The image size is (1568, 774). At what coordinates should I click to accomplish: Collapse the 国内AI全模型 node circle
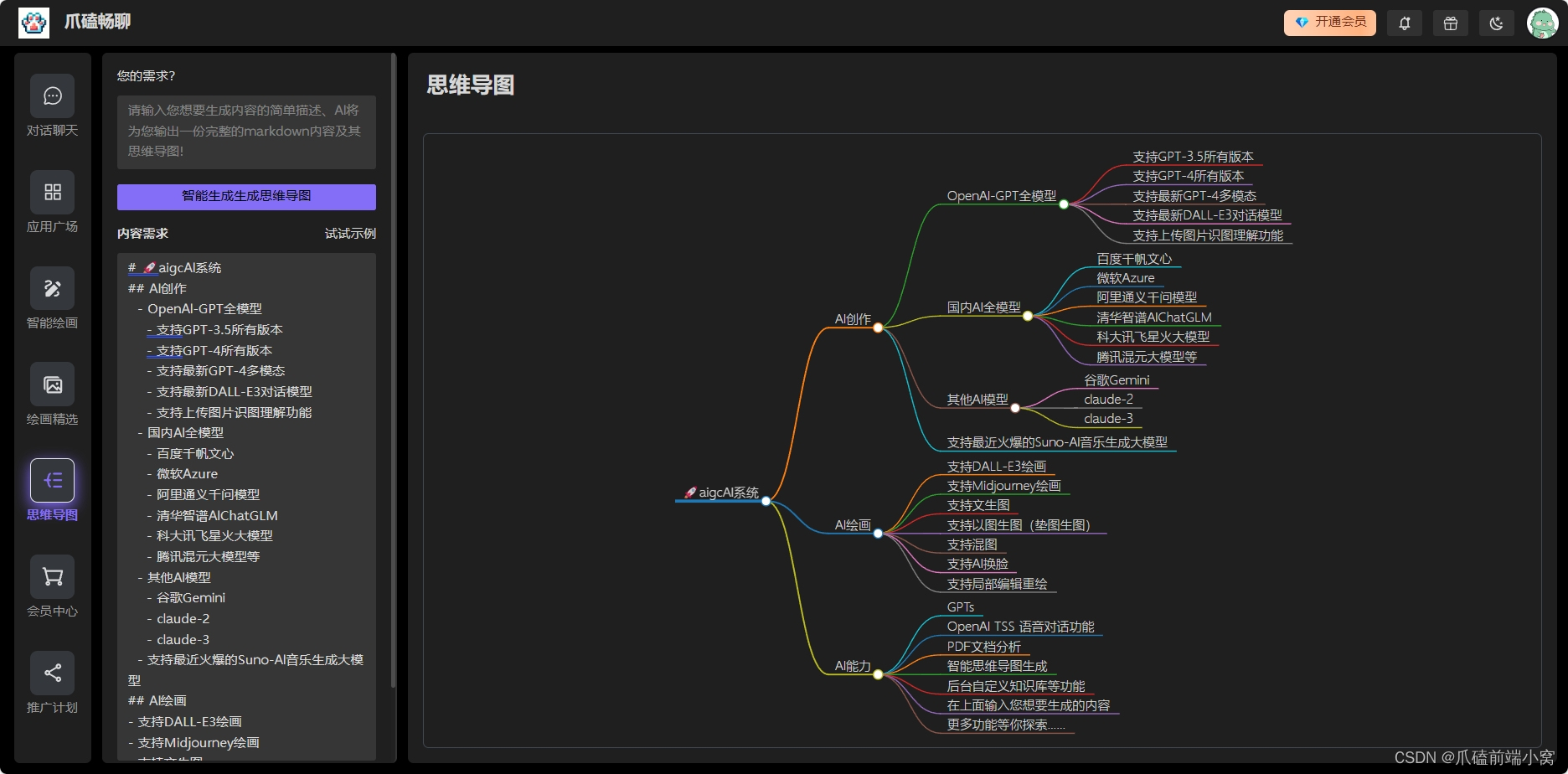pyautogui.click(x=1028, y=316)
